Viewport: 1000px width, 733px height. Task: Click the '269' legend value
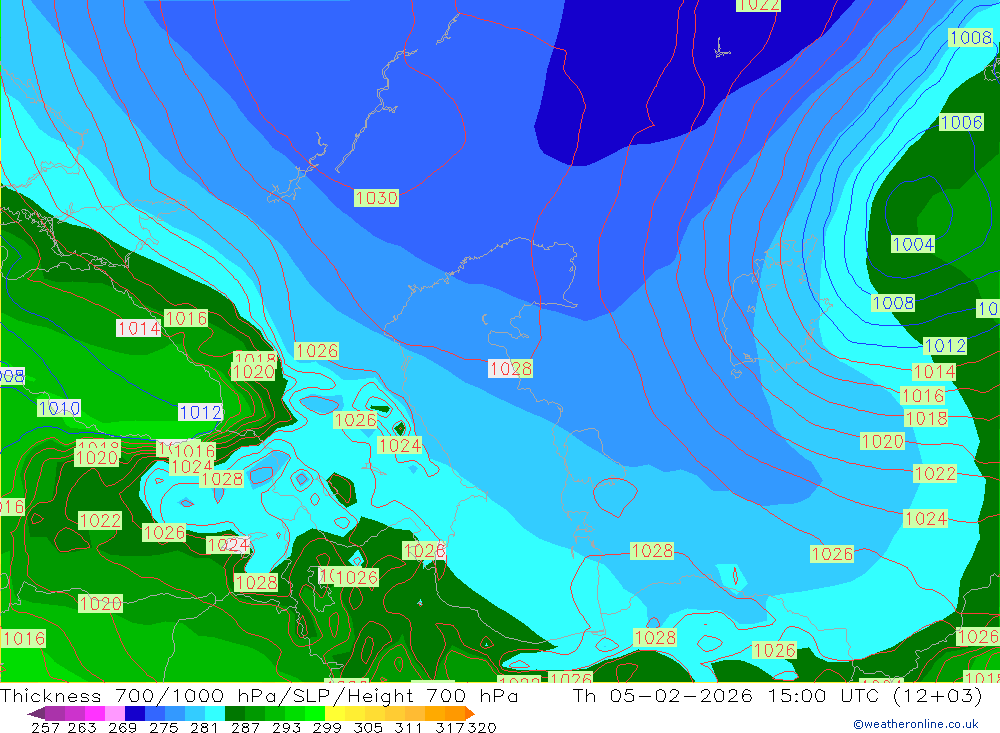pyautogui.click(x=122, y=727)
